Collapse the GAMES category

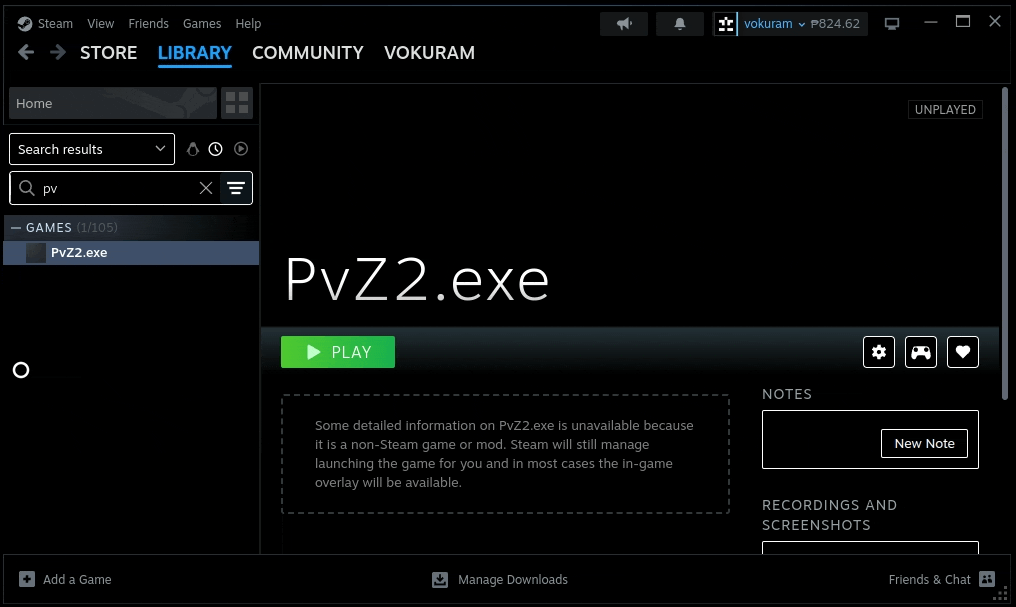click(x=16, y=228)
